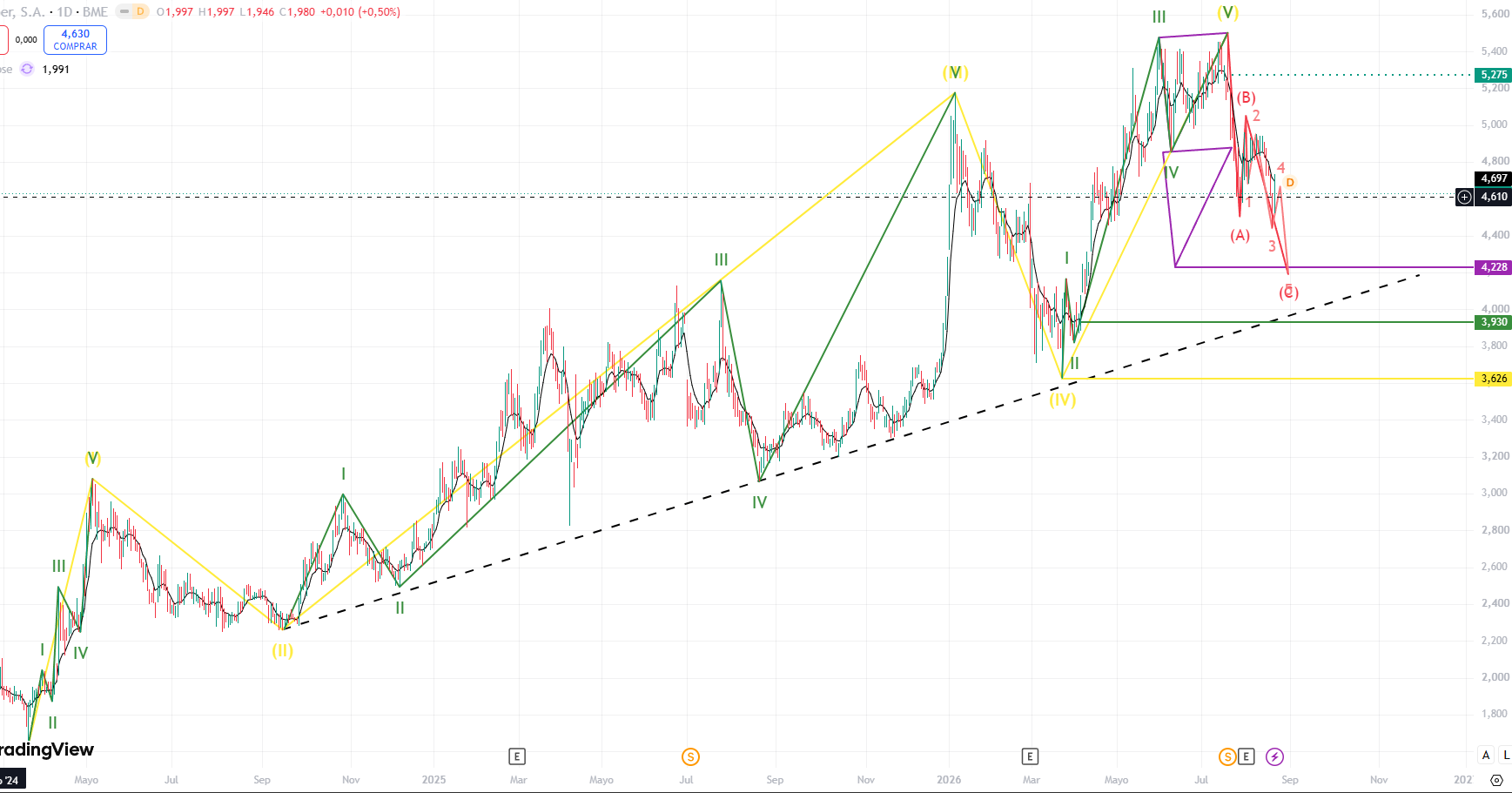
Task: Select the yellow (II) wave label
Action: tap(283, 650)
